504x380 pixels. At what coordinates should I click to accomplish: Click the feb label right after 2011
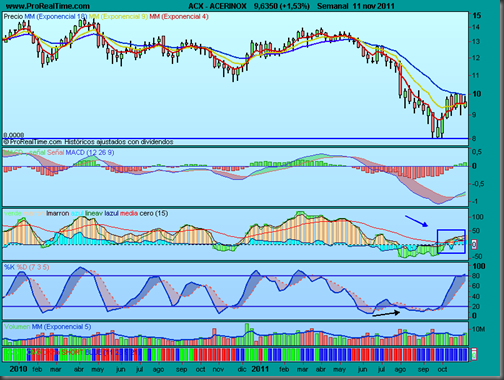coord(284,370)
